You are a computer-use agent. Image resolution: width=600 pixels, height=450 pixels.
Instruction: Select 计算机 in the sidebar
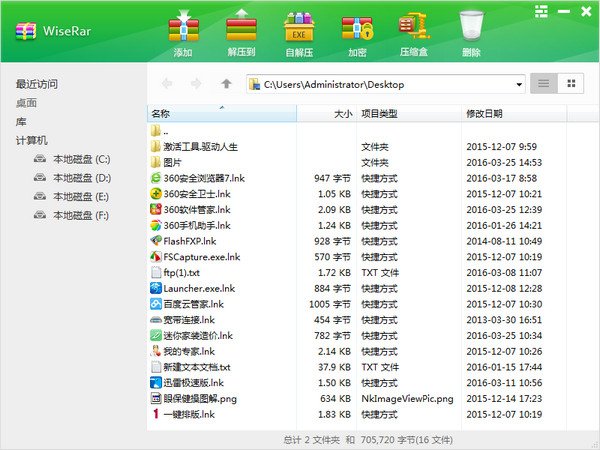coord(31,140)
